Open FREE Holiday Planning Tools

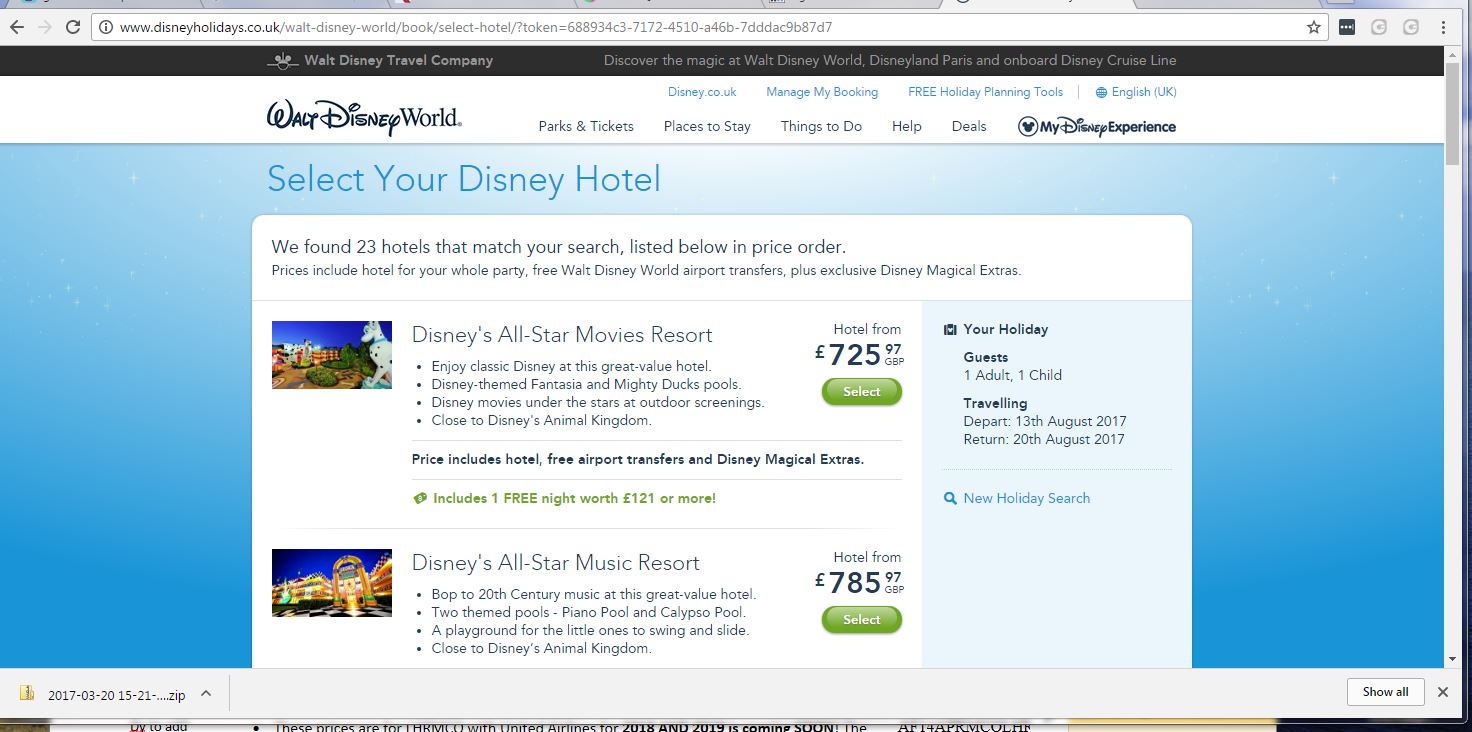click(985, 92)
